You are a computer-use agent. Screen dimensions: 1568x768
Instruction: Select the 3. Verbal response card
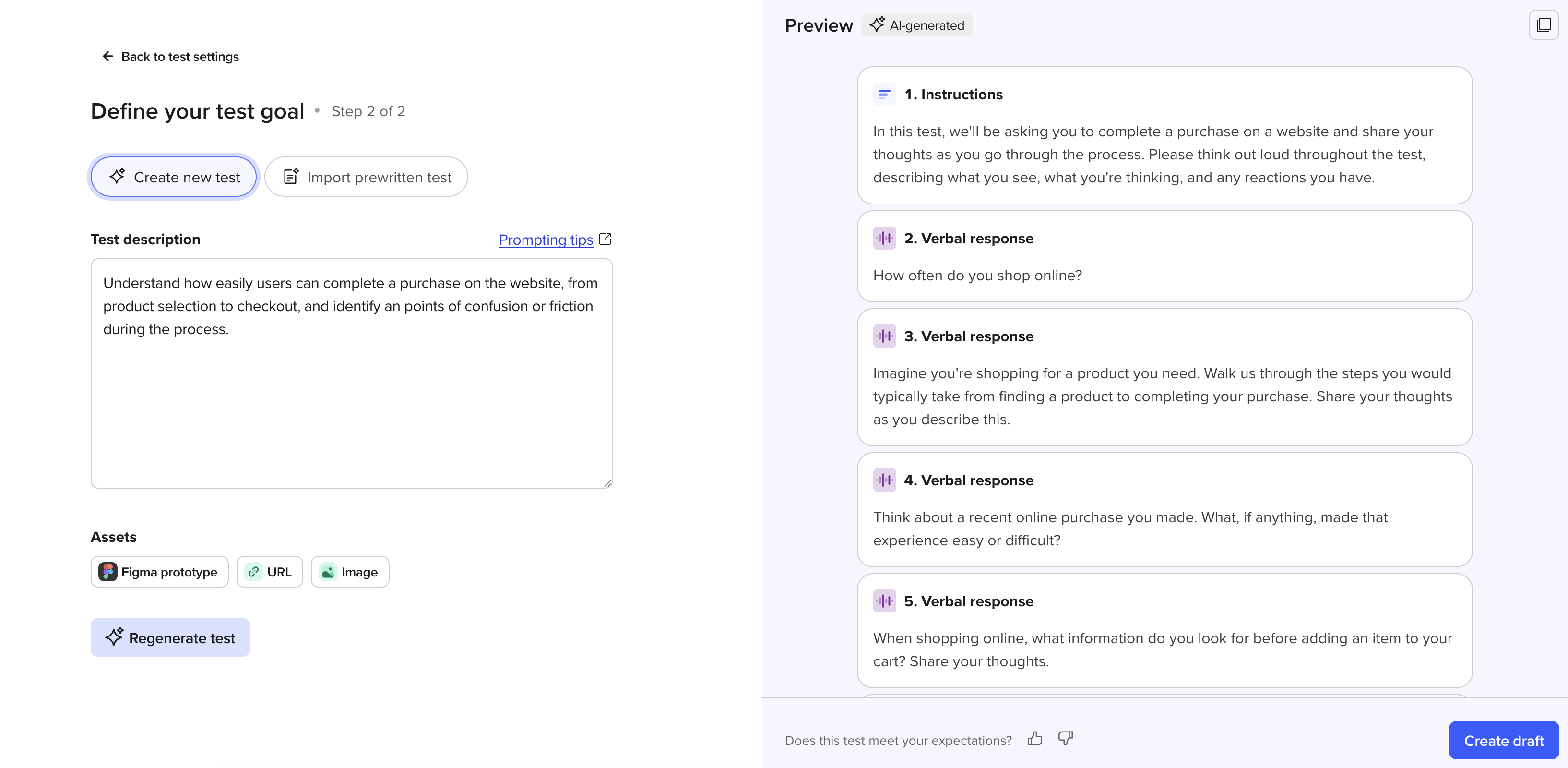coord(1164,377)
